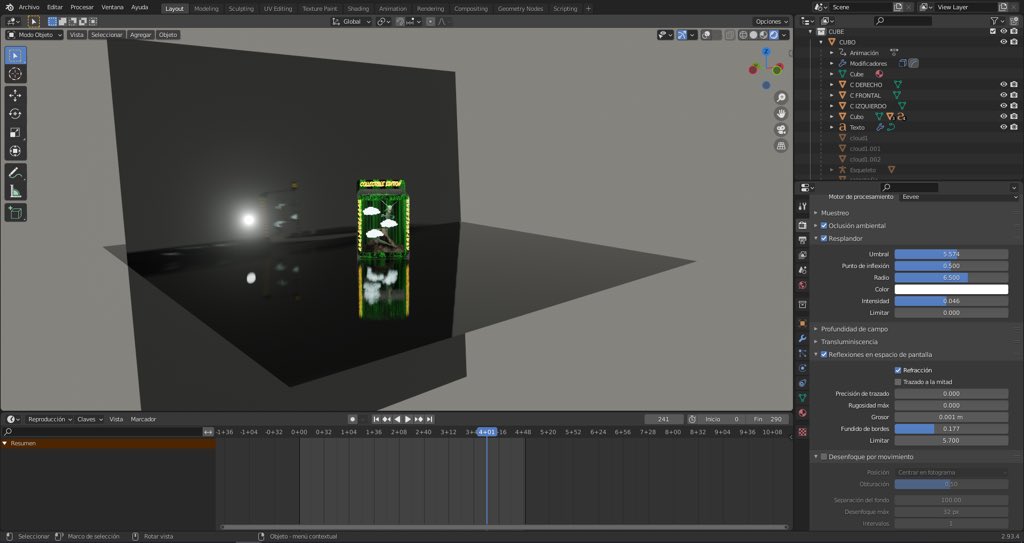Enable Desenfoque por movimiento checkbox
The height and width of the screenshot is (543, 1024).
824,457
